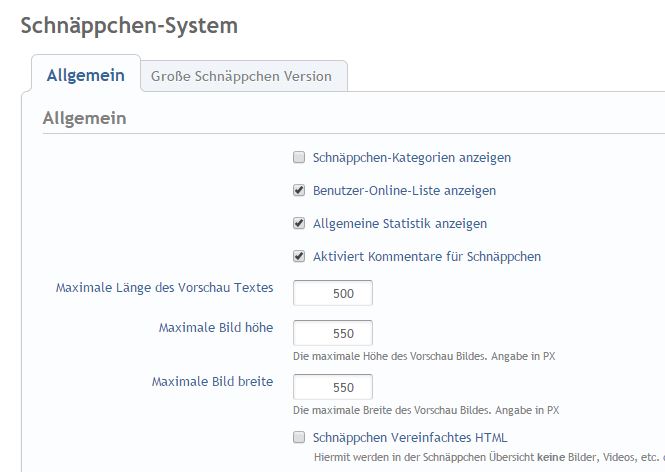Open the Große Schnäppchen Version tab
The width and height of the screenshot is (665, 472).
point(241,76)
